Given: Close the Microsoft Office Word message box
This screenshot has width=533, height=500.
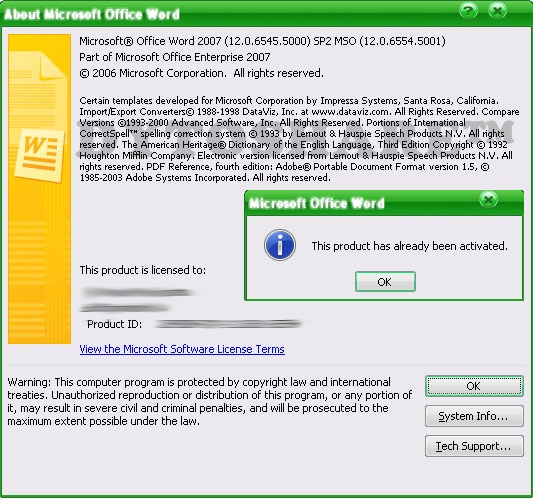Looking at the screenshot, I should pos(488,200).
